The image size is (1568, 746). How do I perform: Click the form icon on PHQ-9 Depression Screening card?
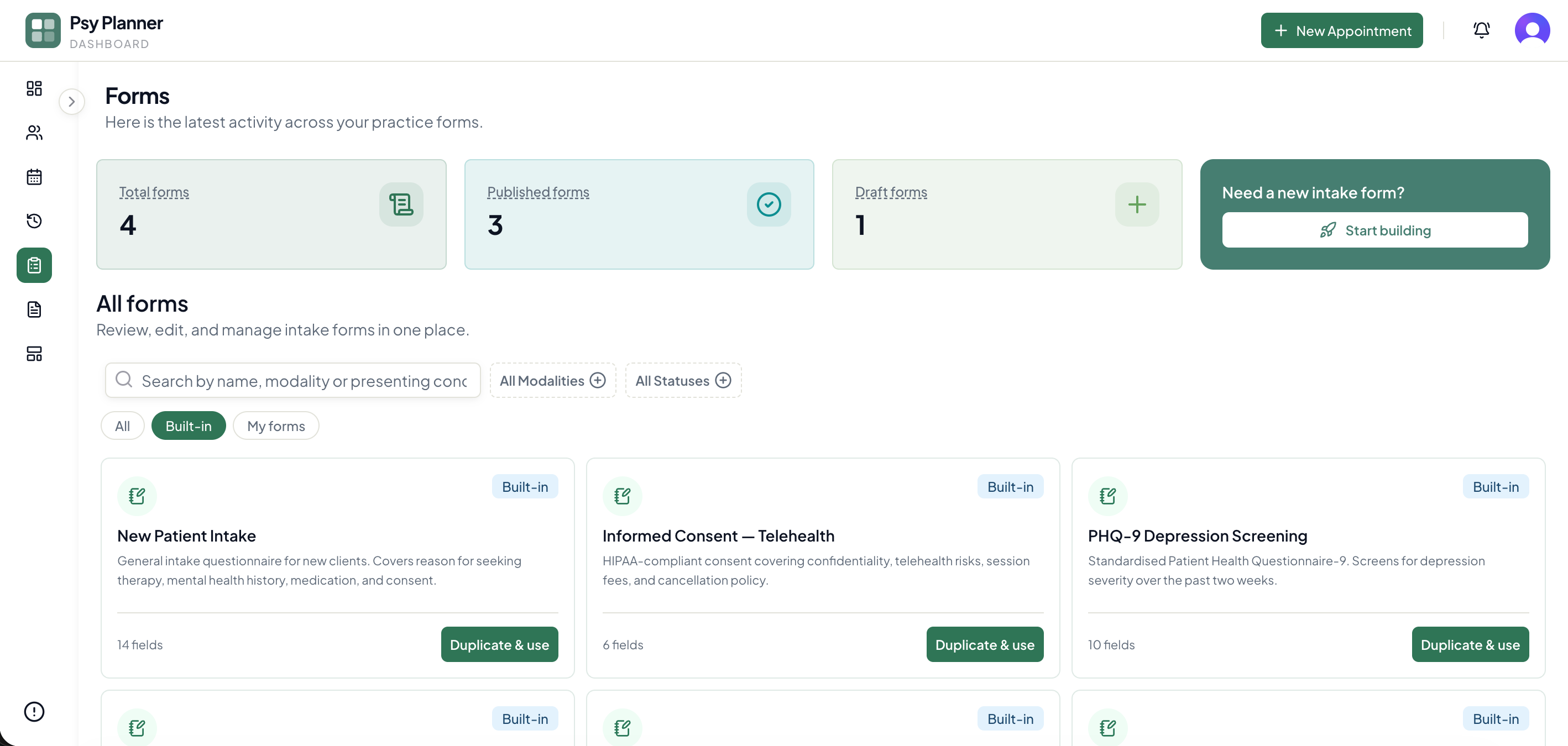[1108, 496]
